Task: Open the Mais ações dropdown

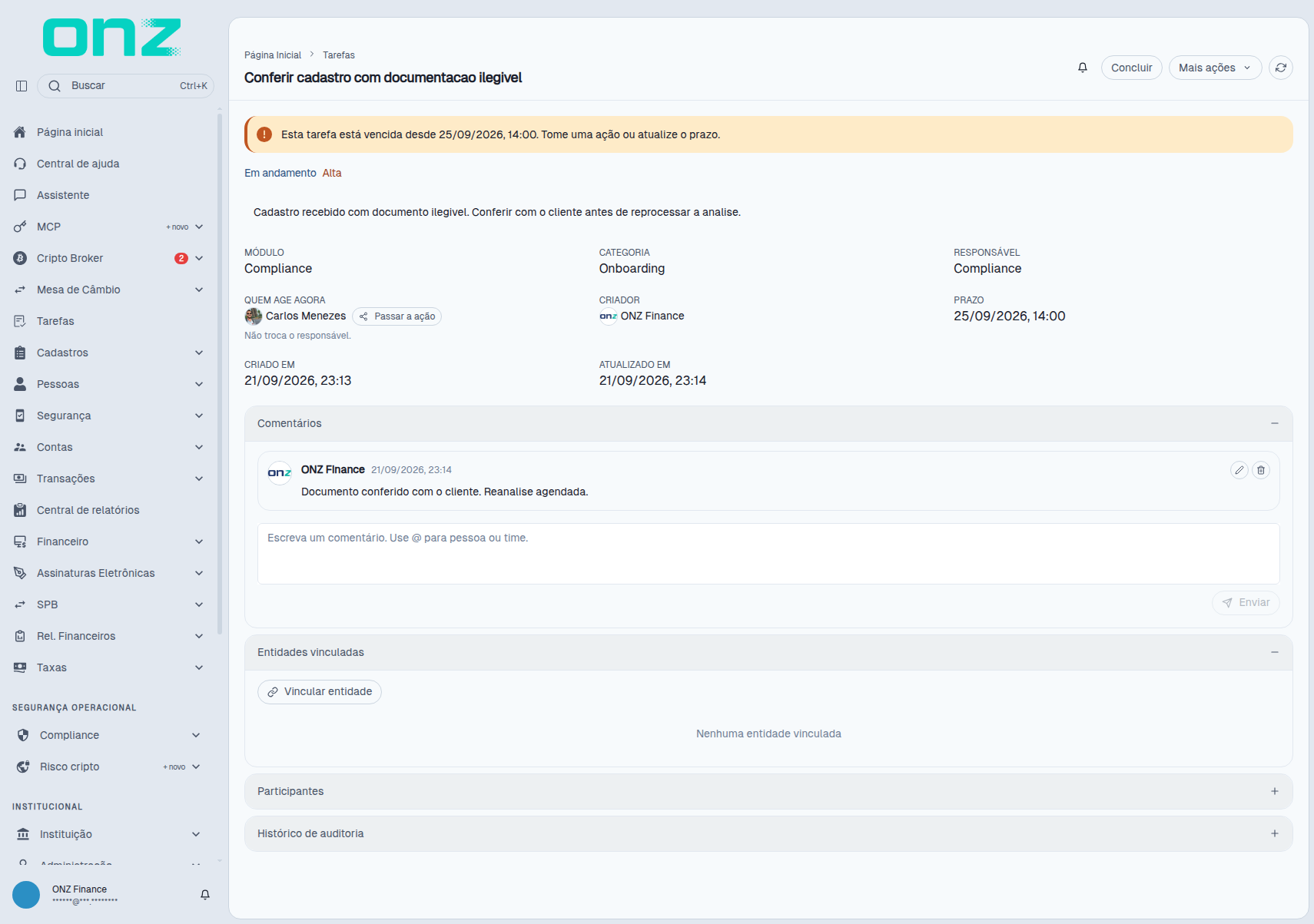Action: [x=1215, y=68]
